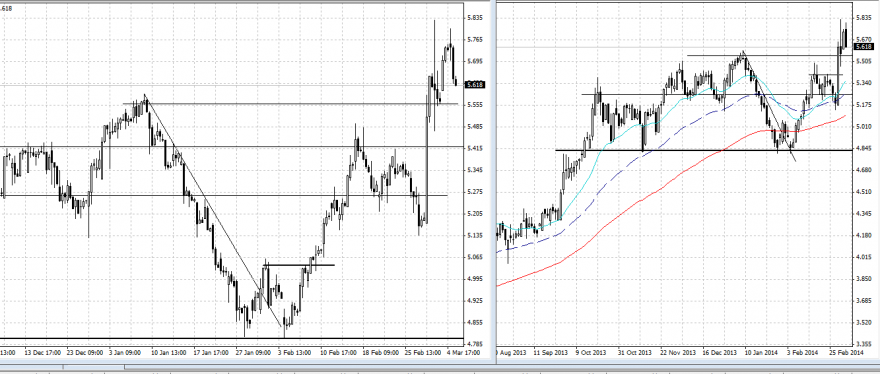This screenshot has width=880, height=374.
Task: Click the 5.275 price axis label
Action: pyautogui.click(x=475, y=192)
